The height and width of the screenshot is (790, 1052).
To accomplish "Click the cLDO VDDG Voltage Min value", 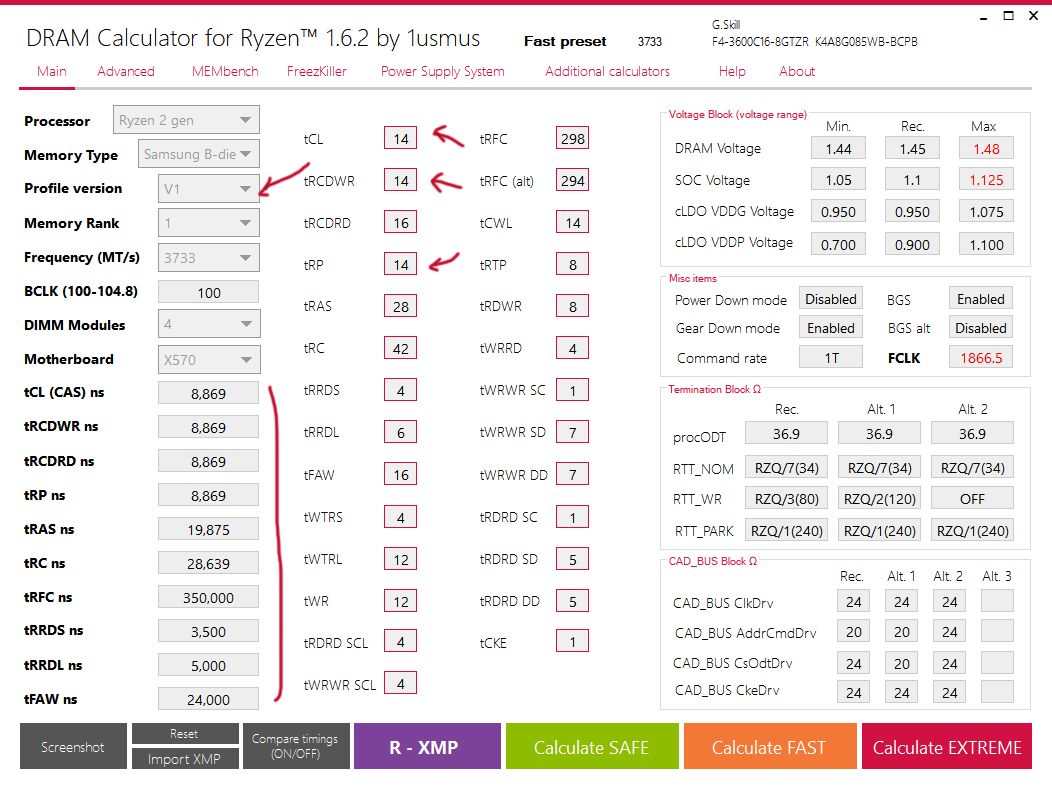I will (x=838, y=211).
